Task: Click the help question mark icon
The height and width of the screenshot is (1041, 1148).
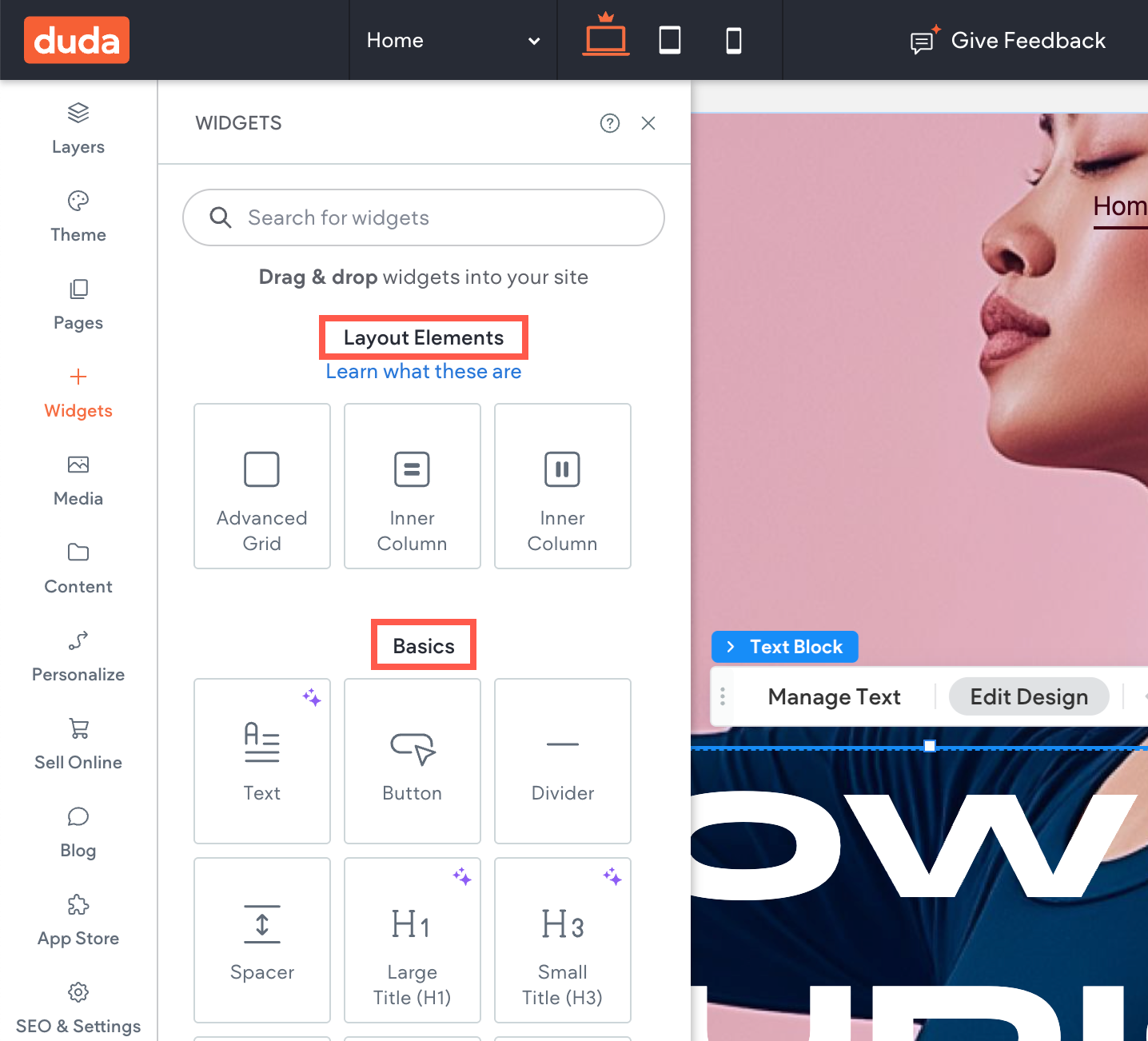Action: click(x=610, y=123)
